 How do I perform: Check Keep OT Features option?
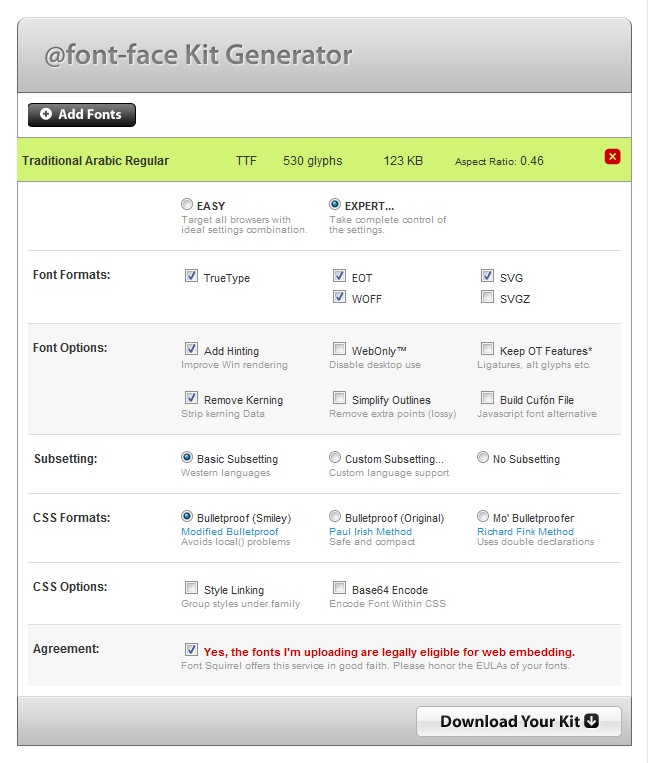(x=487, y=350)
